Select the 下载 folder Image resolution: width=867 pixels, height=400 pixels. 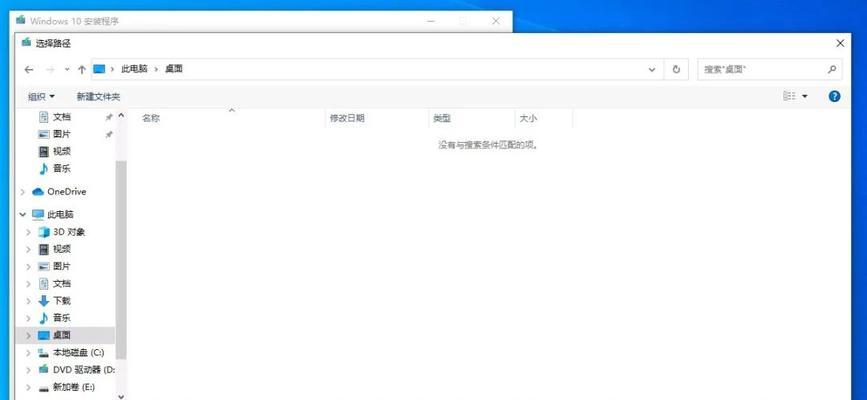(62, 300)
